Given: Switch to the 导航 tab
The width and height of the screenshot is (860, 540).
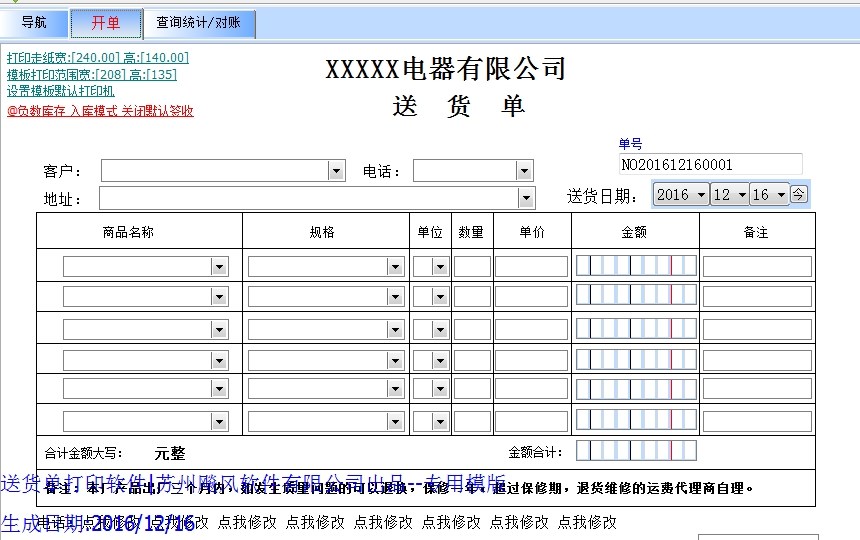Looking at the screenshot, I should coord(34,23).
